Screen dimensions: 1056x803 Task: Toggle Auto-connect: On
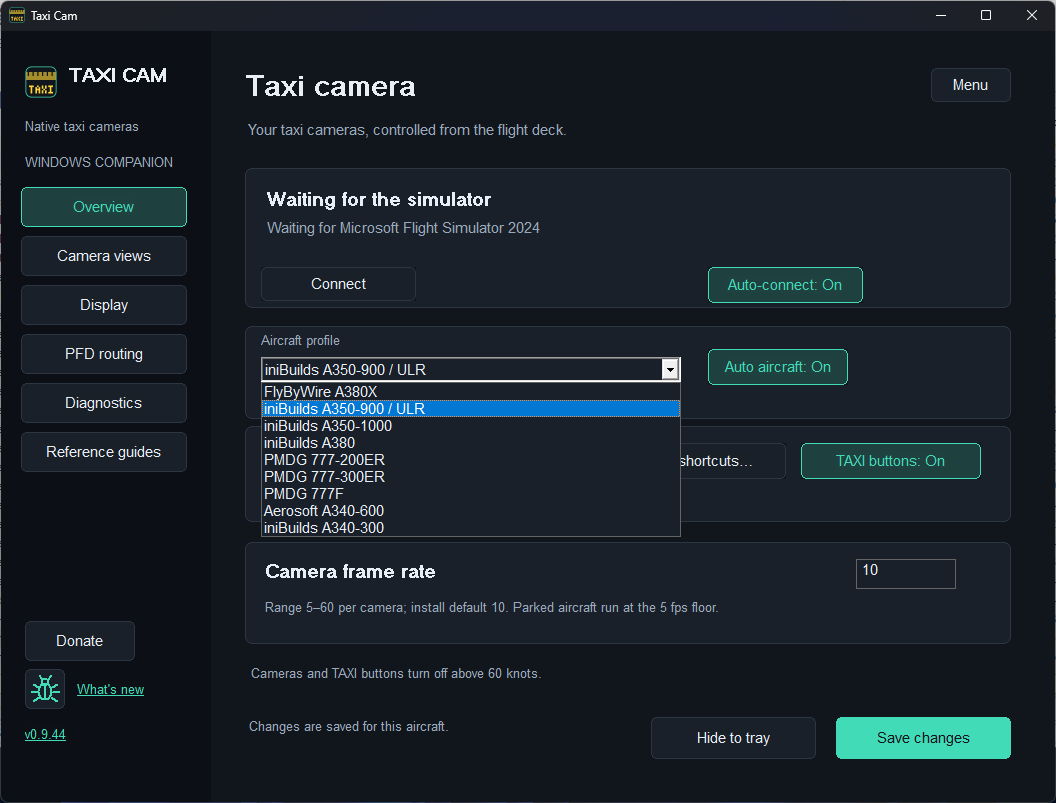(x=785, y=285)
